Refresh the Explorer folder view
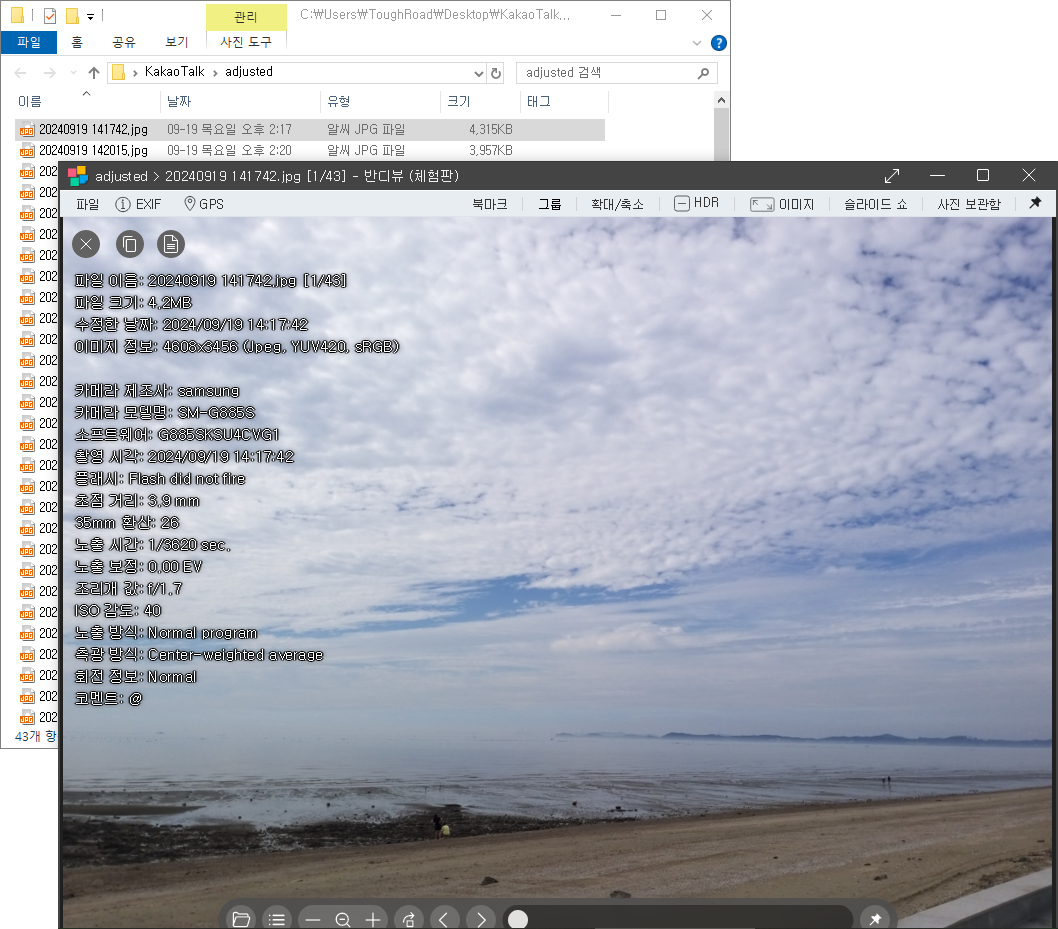 point(496,73)
